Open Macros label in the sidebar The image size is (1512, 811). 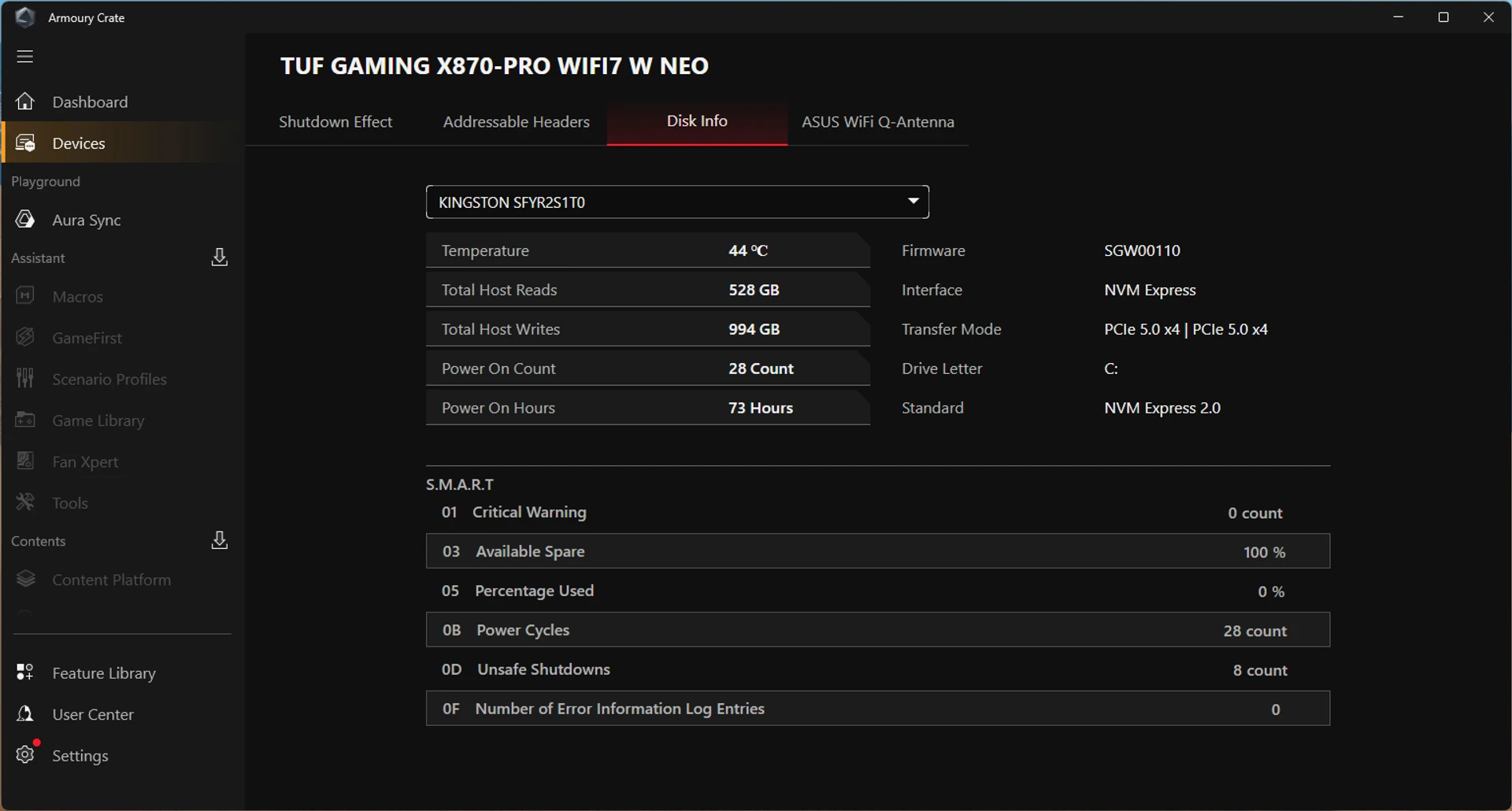78,297
